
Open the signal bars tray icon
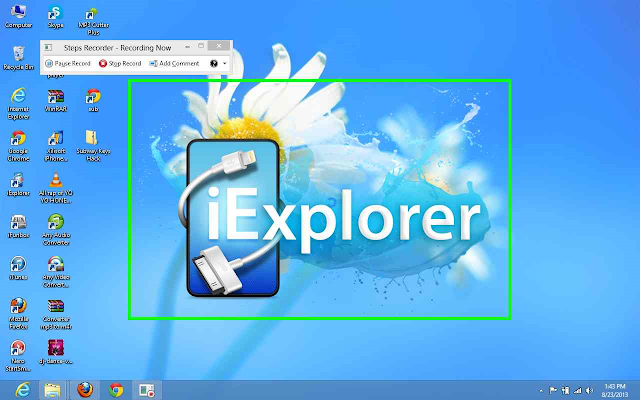[x=578, y=391]
